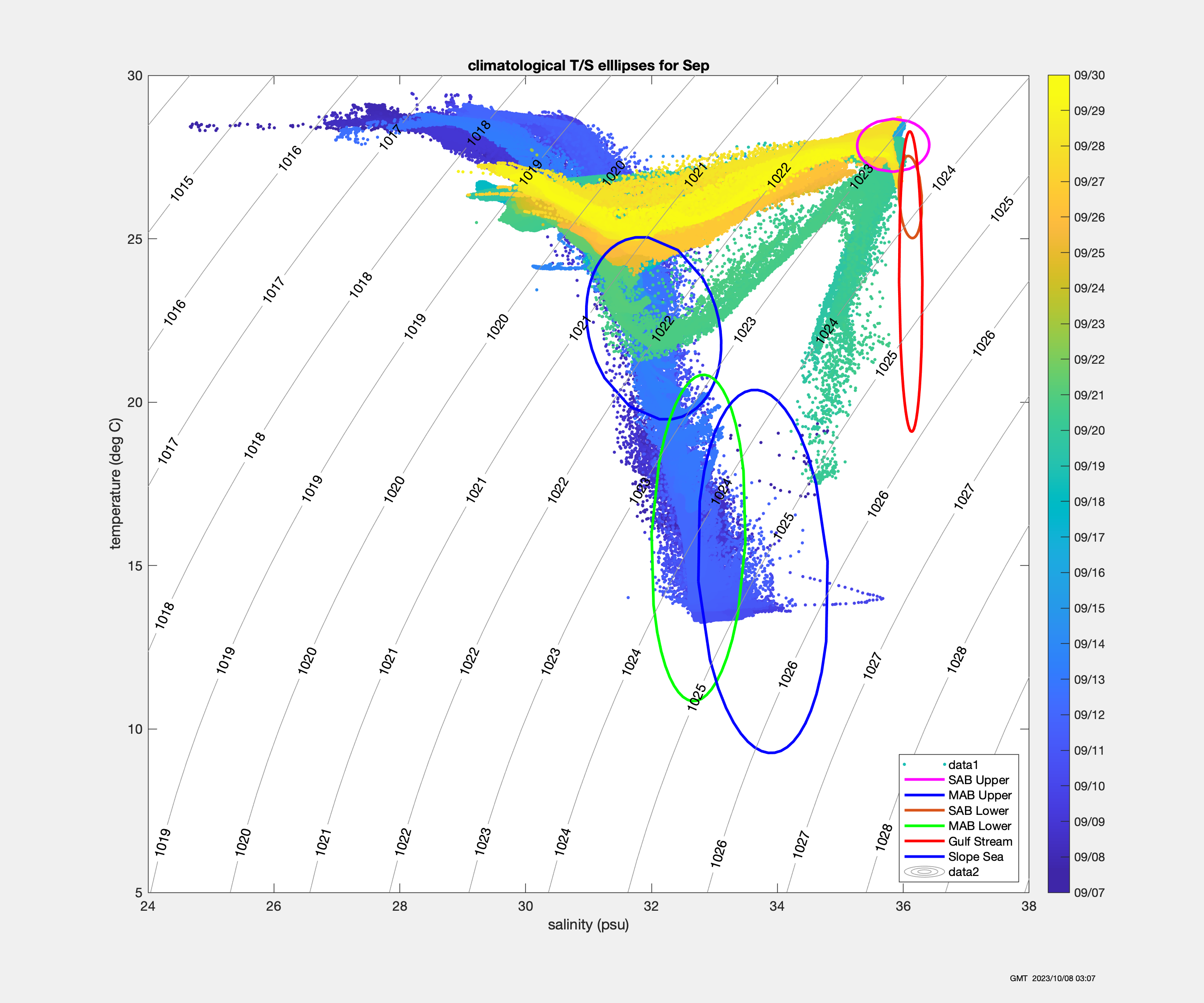Click the colorbar tick label "09/12"
The height and width of the screenshot is (1003, 1204).
coord(1089,715)
